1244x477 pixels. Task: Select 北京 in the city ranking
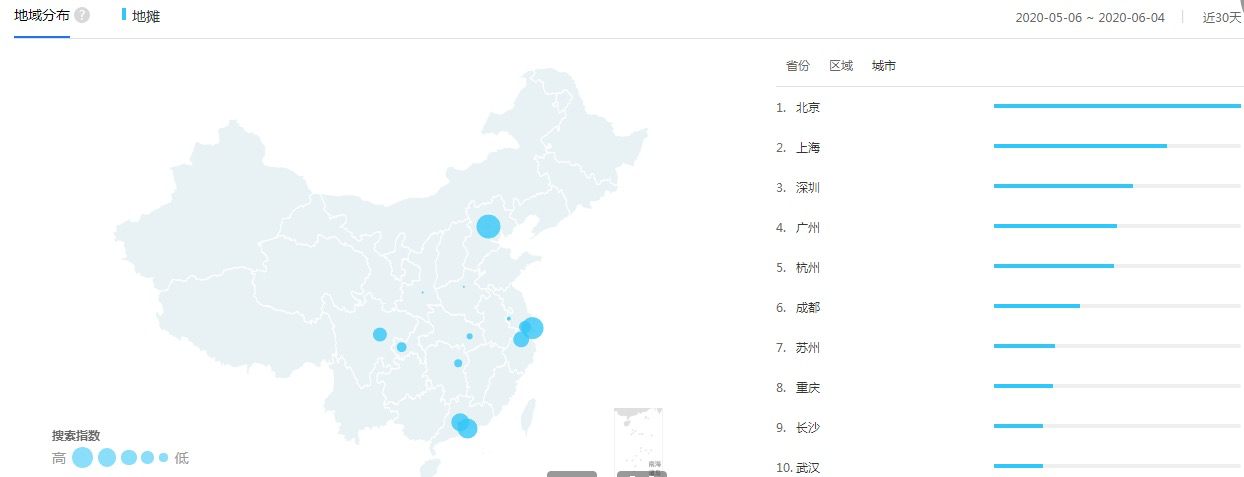(808, 107)
